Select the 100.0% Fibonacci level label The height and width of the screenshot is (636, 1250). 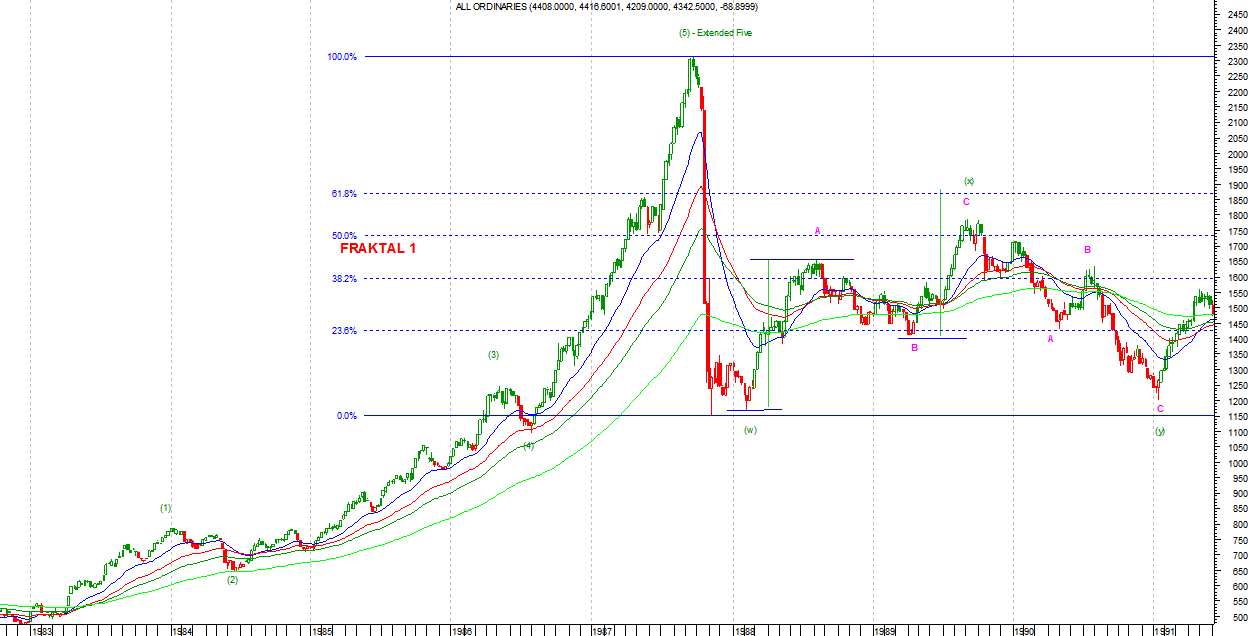342,57
